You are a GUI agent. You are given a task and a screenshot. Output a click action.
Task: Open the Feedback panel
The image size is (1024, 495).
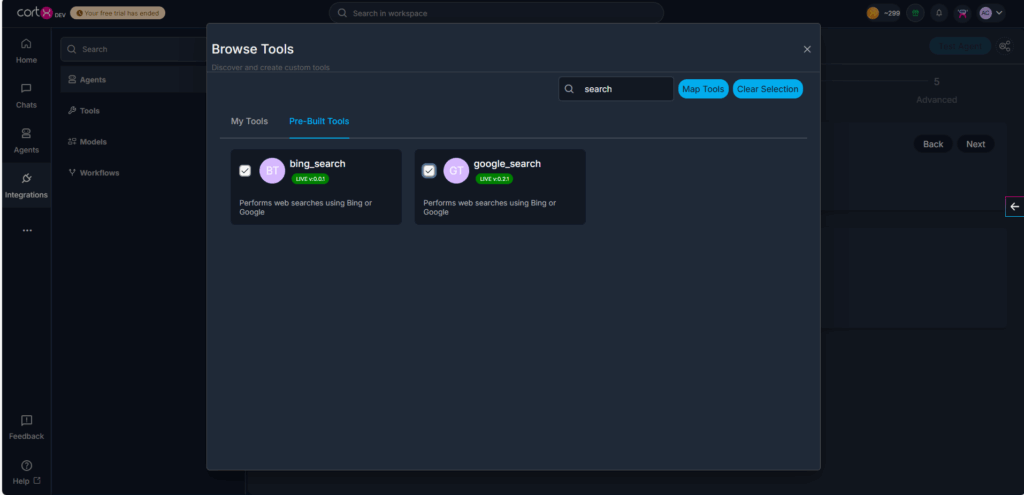tap(26, 427)
